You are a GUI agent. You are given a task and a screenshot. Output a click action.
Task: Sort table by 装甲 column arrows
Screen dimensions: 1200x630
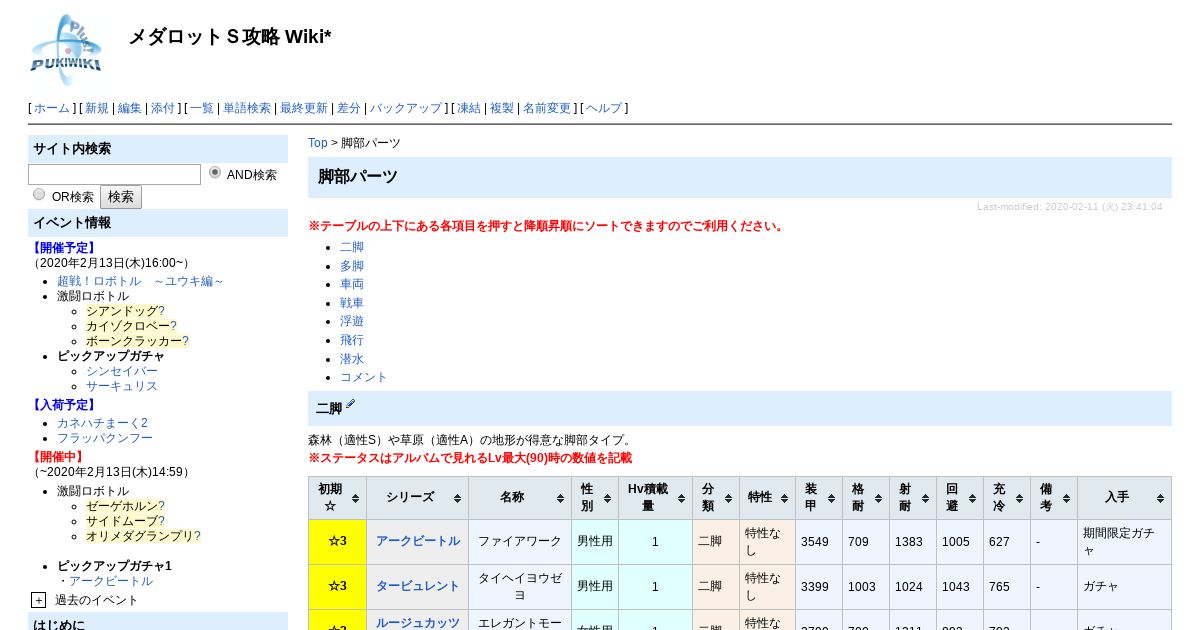pos(831,498)
